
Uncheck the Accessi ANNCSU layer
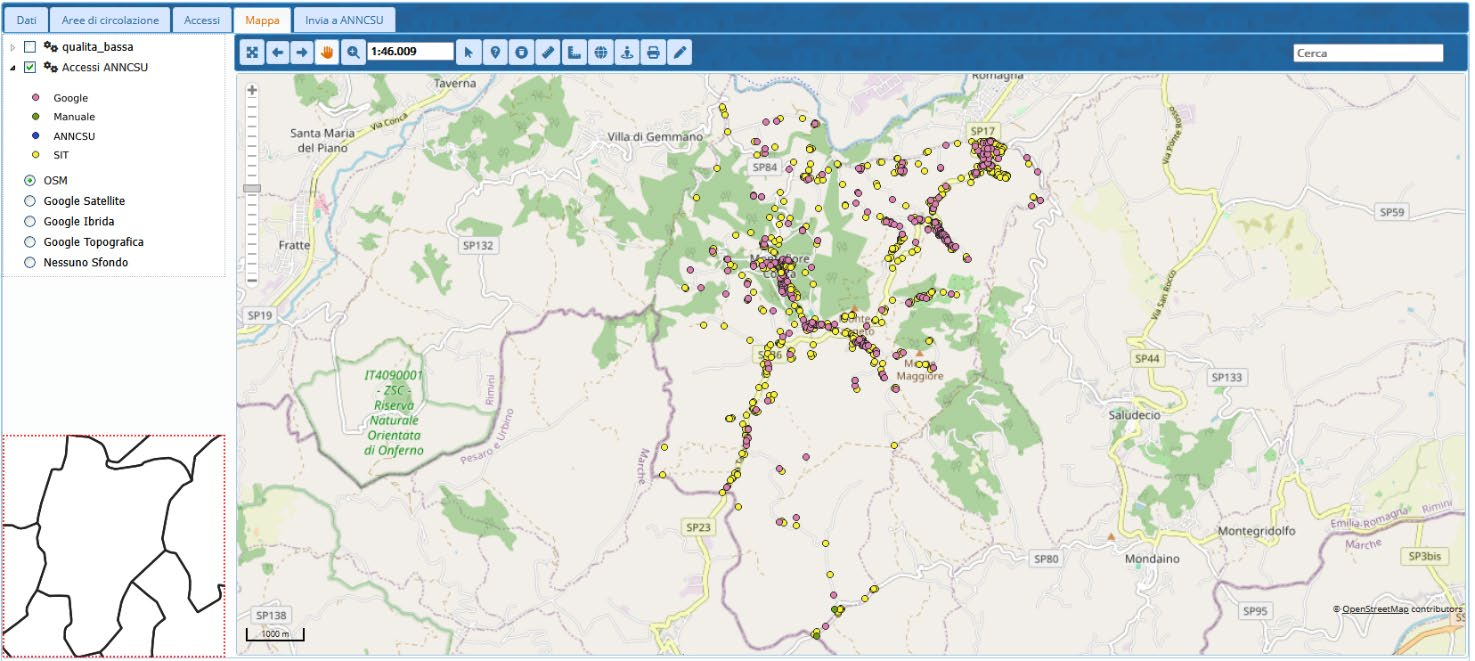[x=30, y=67]
